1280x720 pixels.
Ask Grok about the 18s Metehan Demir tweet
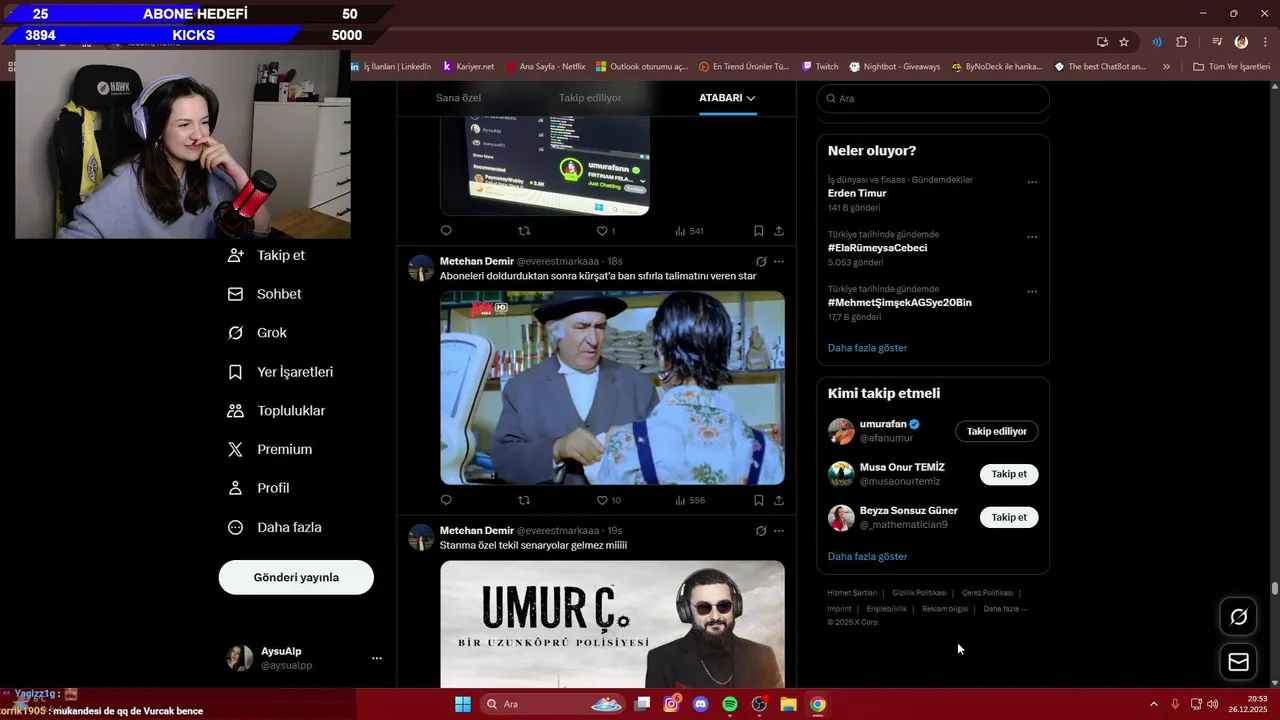point(761,262)
